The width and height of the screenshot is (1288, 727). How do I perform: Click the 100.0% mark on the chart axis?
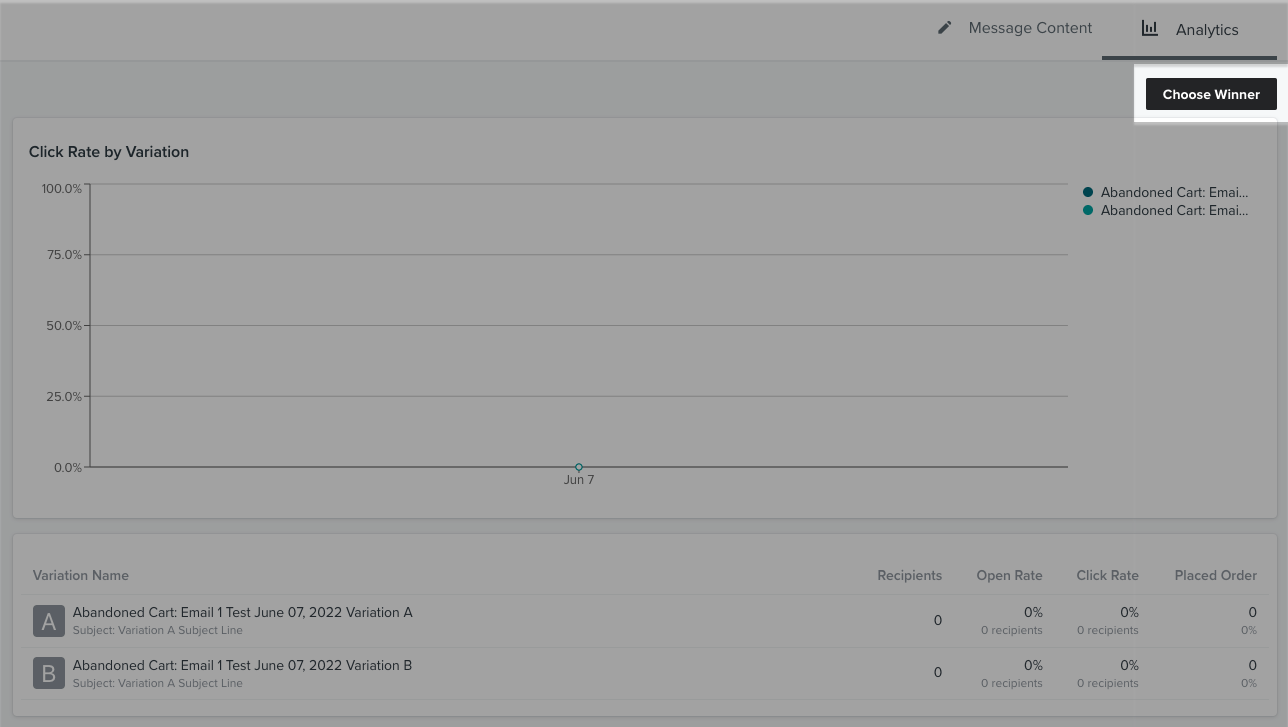coord(62,188)
